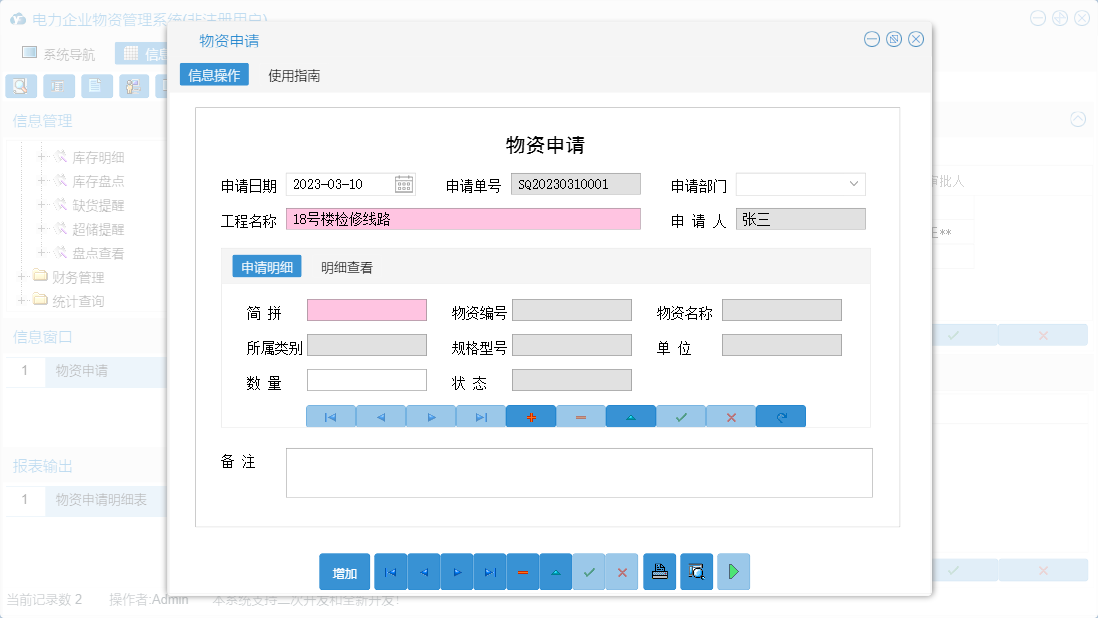Click the 工程名称 field showing 18号楼检修线路

(463, 218)
